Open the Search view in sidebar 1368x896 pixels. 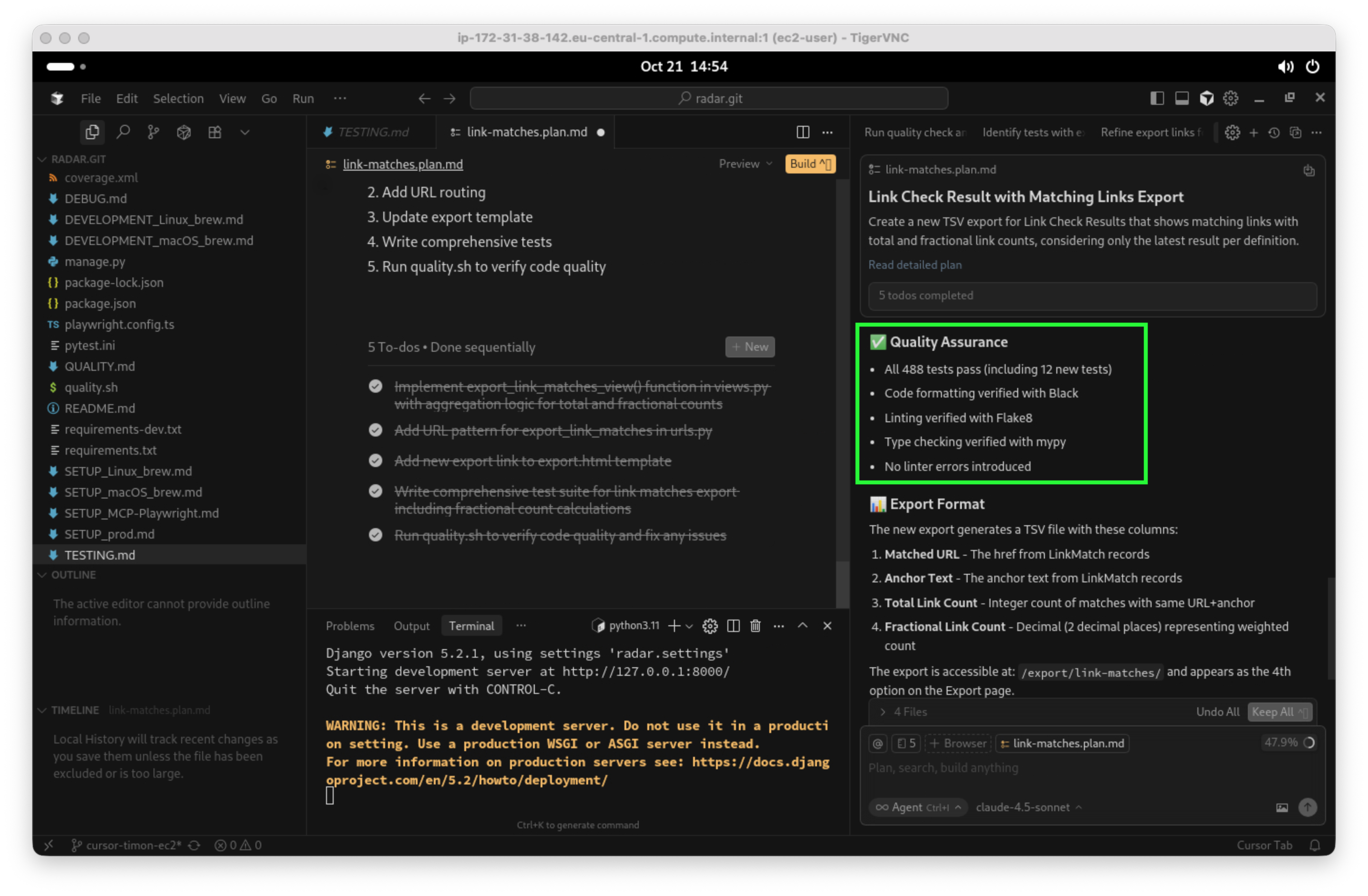[x=123, y=132]
